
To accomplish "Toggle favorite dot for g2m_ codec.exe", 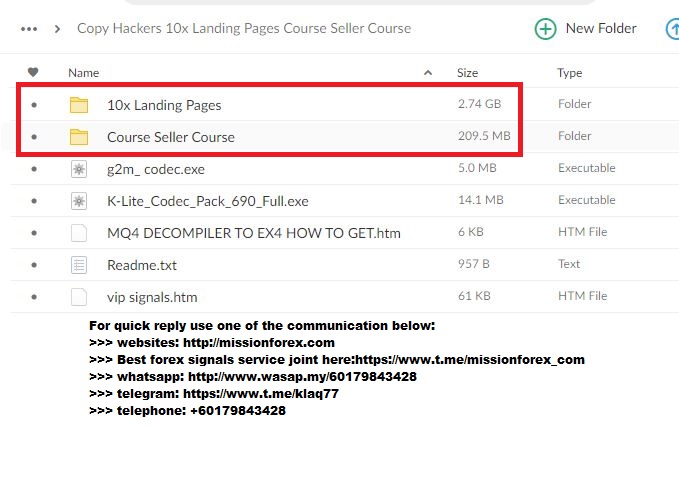I will tap(34, 169).
